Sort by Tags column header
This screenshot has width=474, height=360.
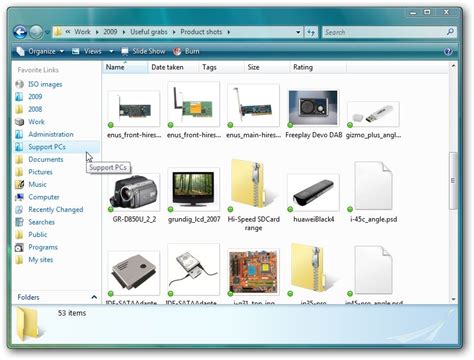221,67
